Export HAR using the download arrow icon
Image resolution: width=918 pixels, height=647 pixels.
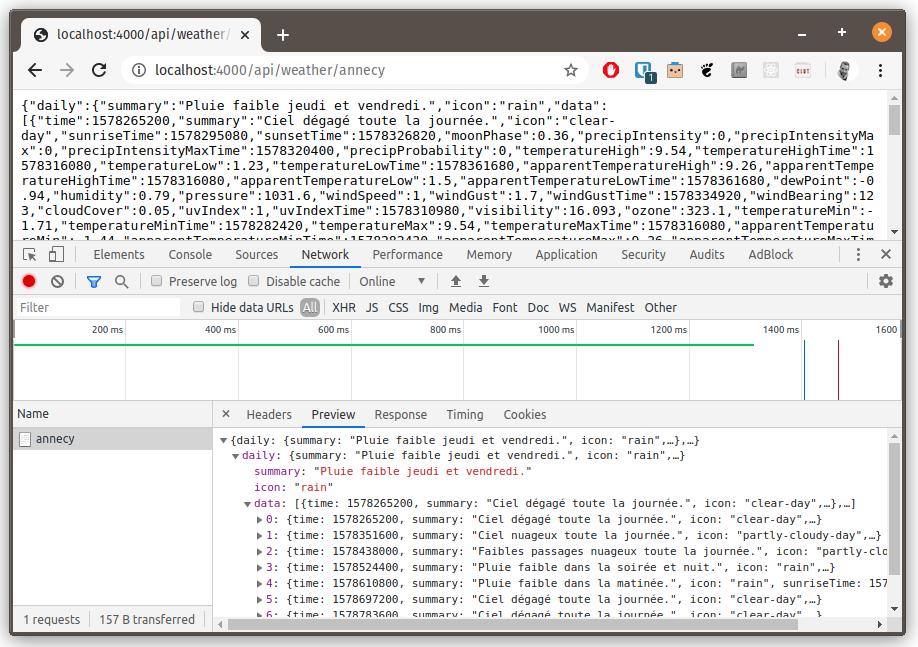point(484,281)
